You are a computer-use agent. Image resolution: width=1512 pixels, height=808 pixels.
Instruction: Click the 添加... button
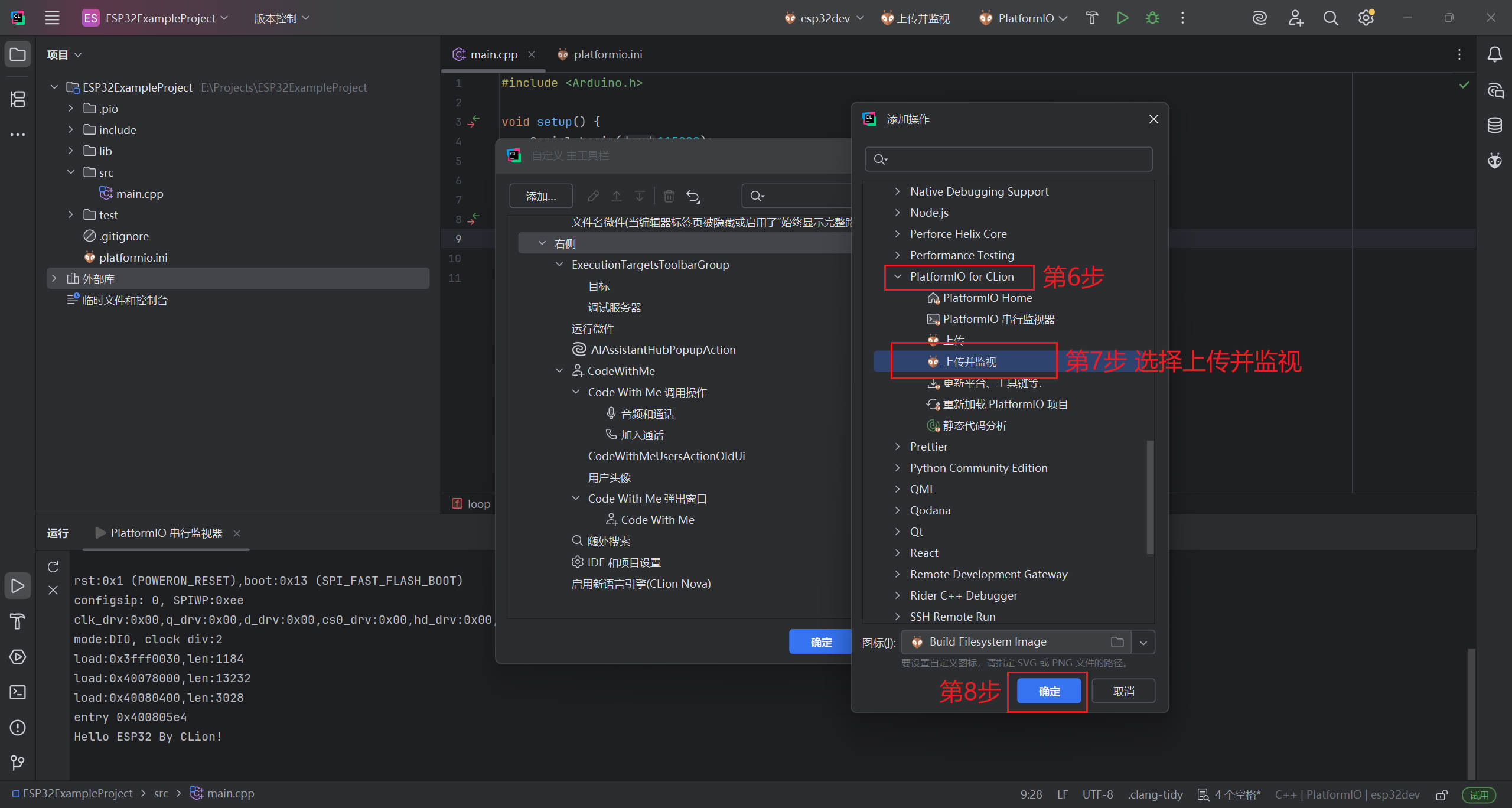tap(541, 196)
